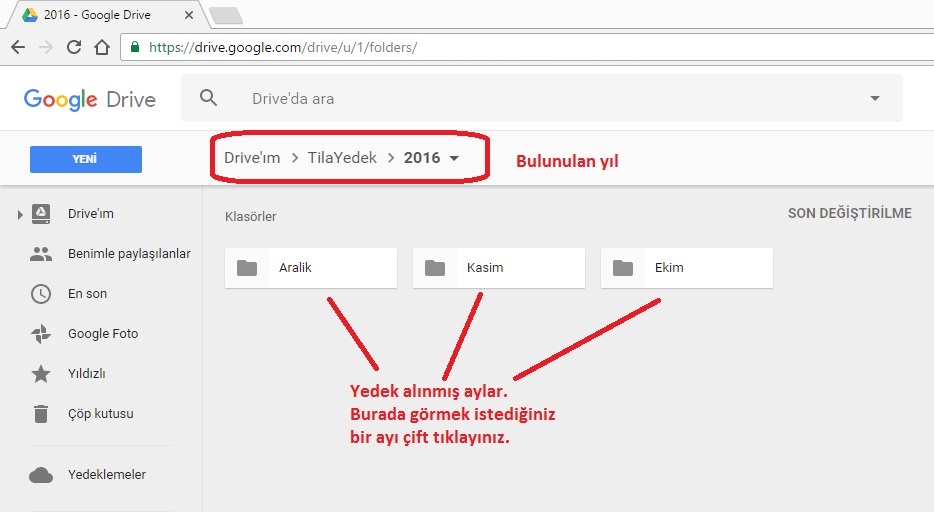Screen dimensions: 934x512
Task: Open a new browser tab
Action: click(226, 16)
